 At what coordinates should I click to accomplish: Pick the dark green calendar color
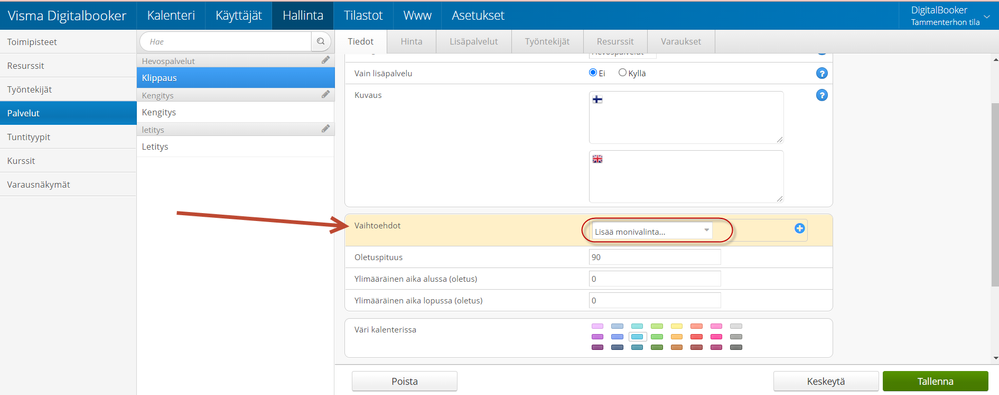click(x=657, y=347)
